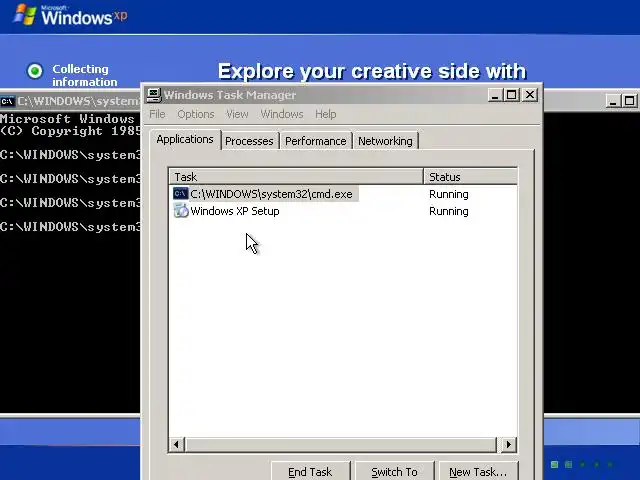Switch to the Applications tab
640x480 pixels.
[x=185, y=140]
